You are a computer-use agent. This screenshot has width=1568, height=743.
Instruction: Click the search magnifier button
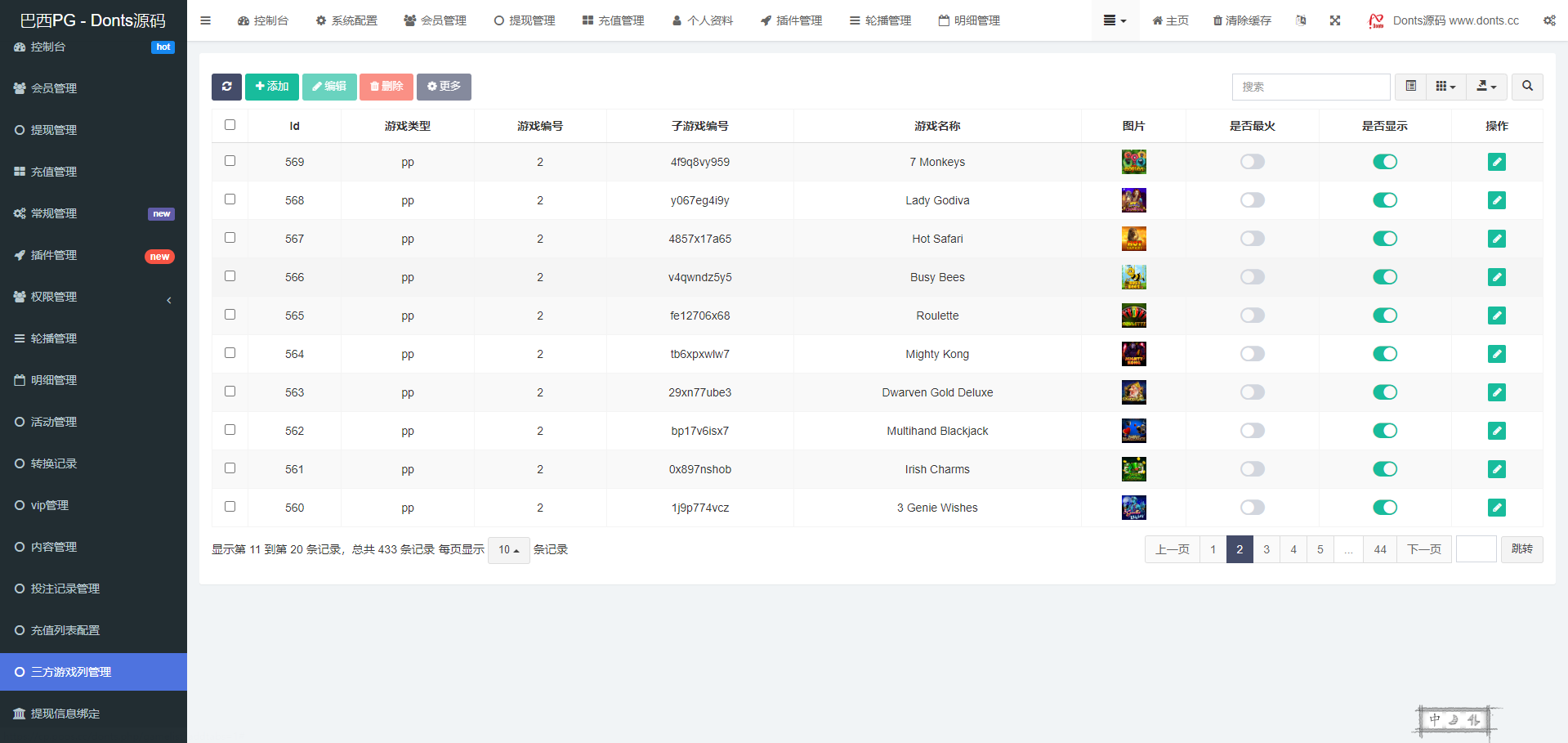pos(1527,87)
